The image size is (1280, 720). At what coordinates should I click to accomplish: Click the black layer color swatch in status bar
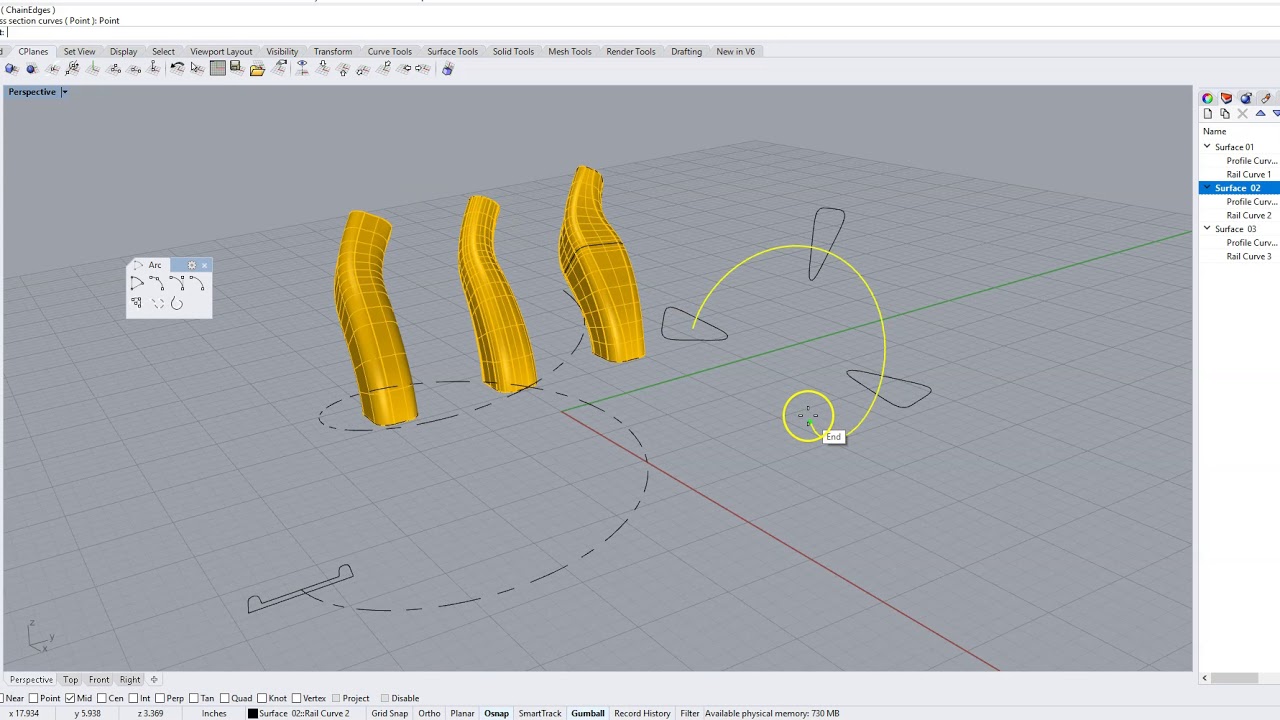(x=253, y=713)
